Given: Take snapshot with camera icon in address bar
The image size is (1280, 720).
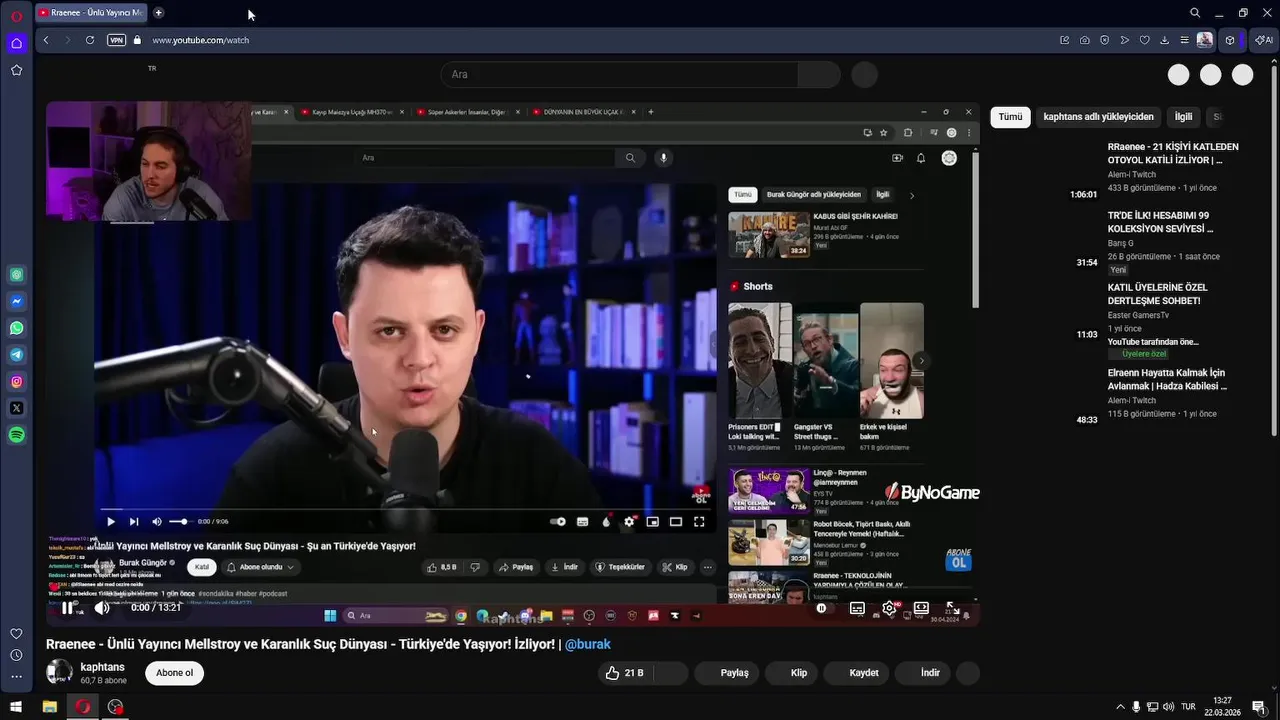Looking at the screenshot, I should click(x=1085, y=40).
